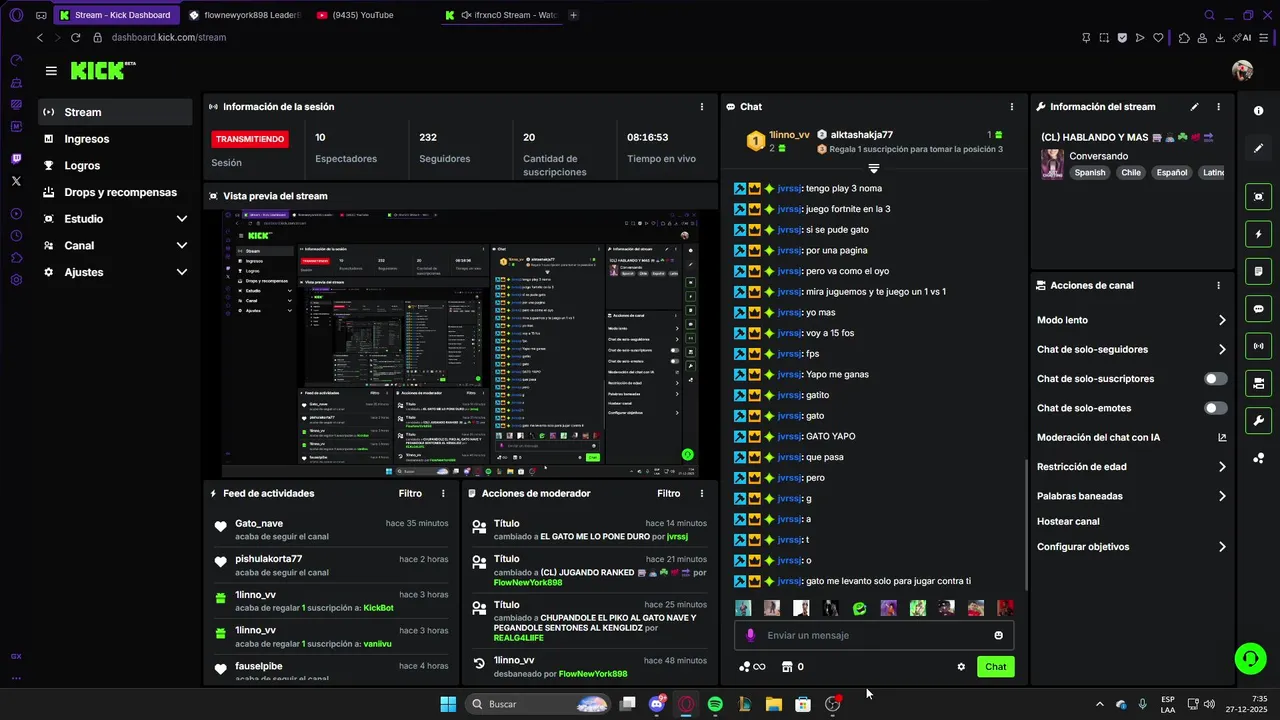
Task: Edit stream info with the pencil icon
Action: [1194, 107]
